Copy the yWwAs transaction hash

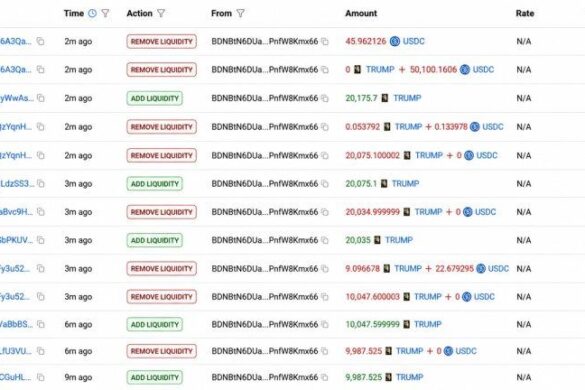40,98
